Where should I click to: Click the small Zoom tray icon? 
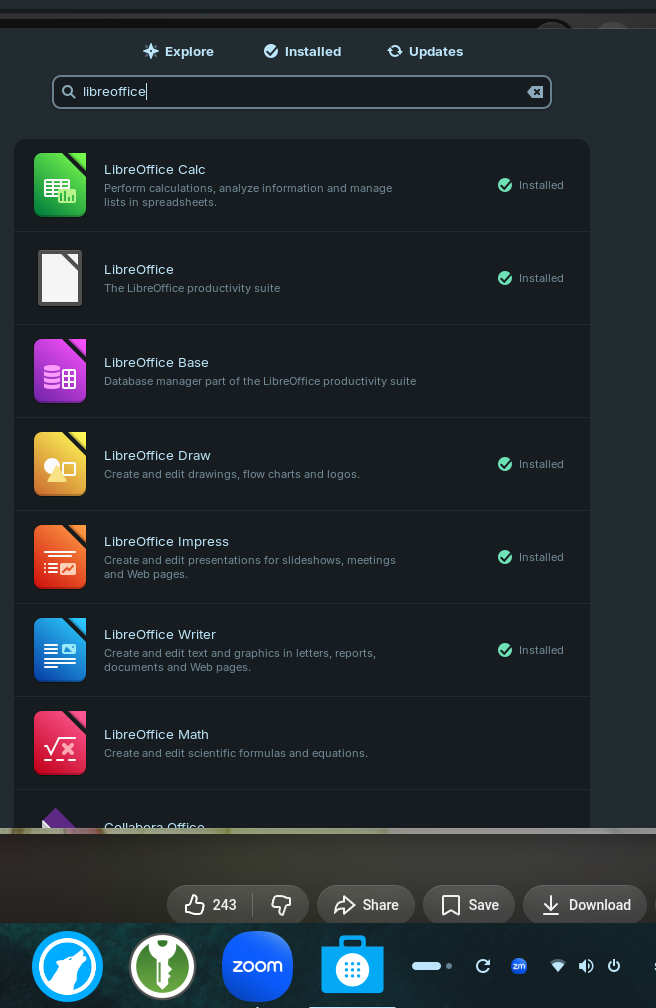pyautogui.click(x=519, y=966)
